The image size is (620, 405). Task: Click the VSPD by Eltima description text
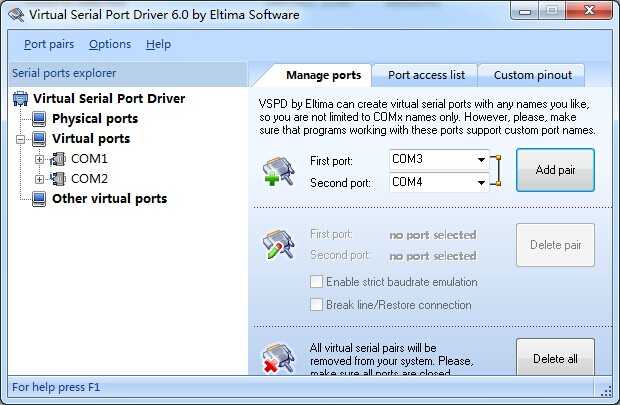pos(427,117)
